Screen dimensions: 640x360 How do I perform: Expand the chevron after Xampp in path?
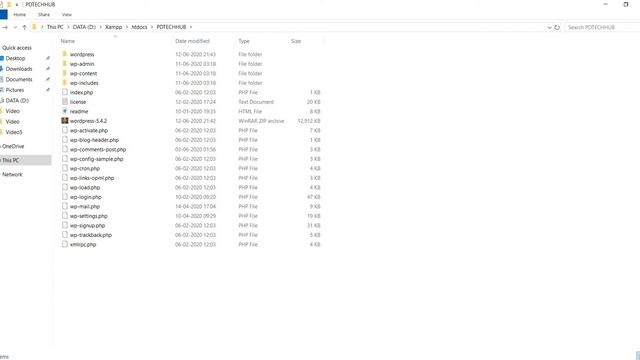click(x=127, y=27)
